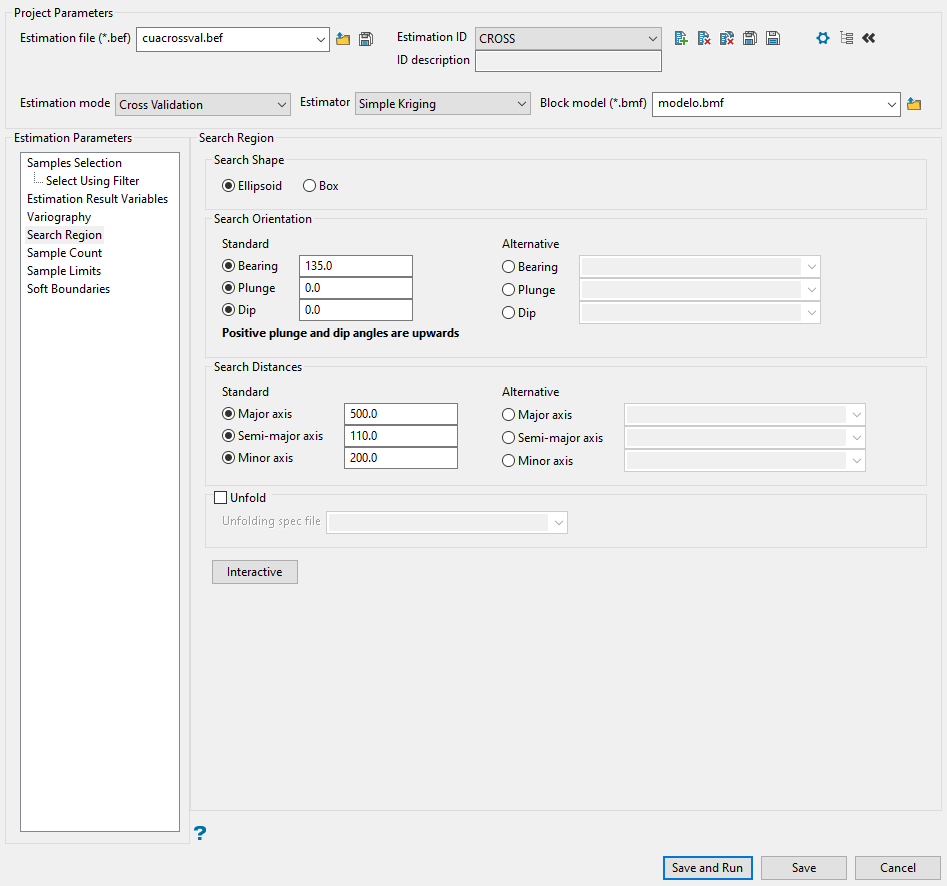
Task: Click the Interactive button
Action: click(x=254, y=572)
